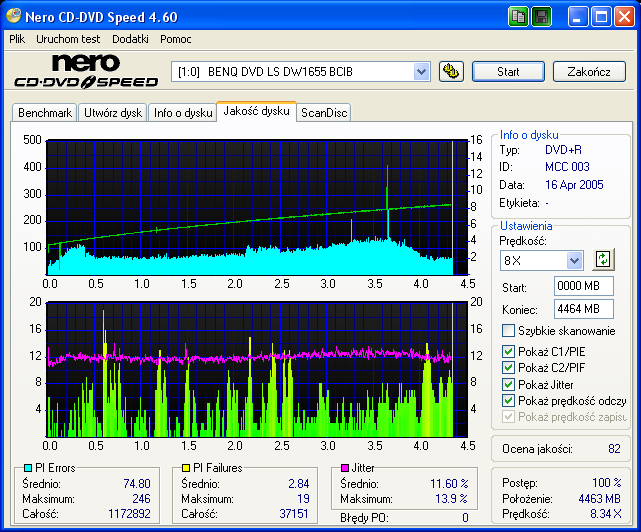Click the 16 Apr 2005 date value
Image resolution: width=641 pixels, height=532 pixels.
tap(574, 185)
